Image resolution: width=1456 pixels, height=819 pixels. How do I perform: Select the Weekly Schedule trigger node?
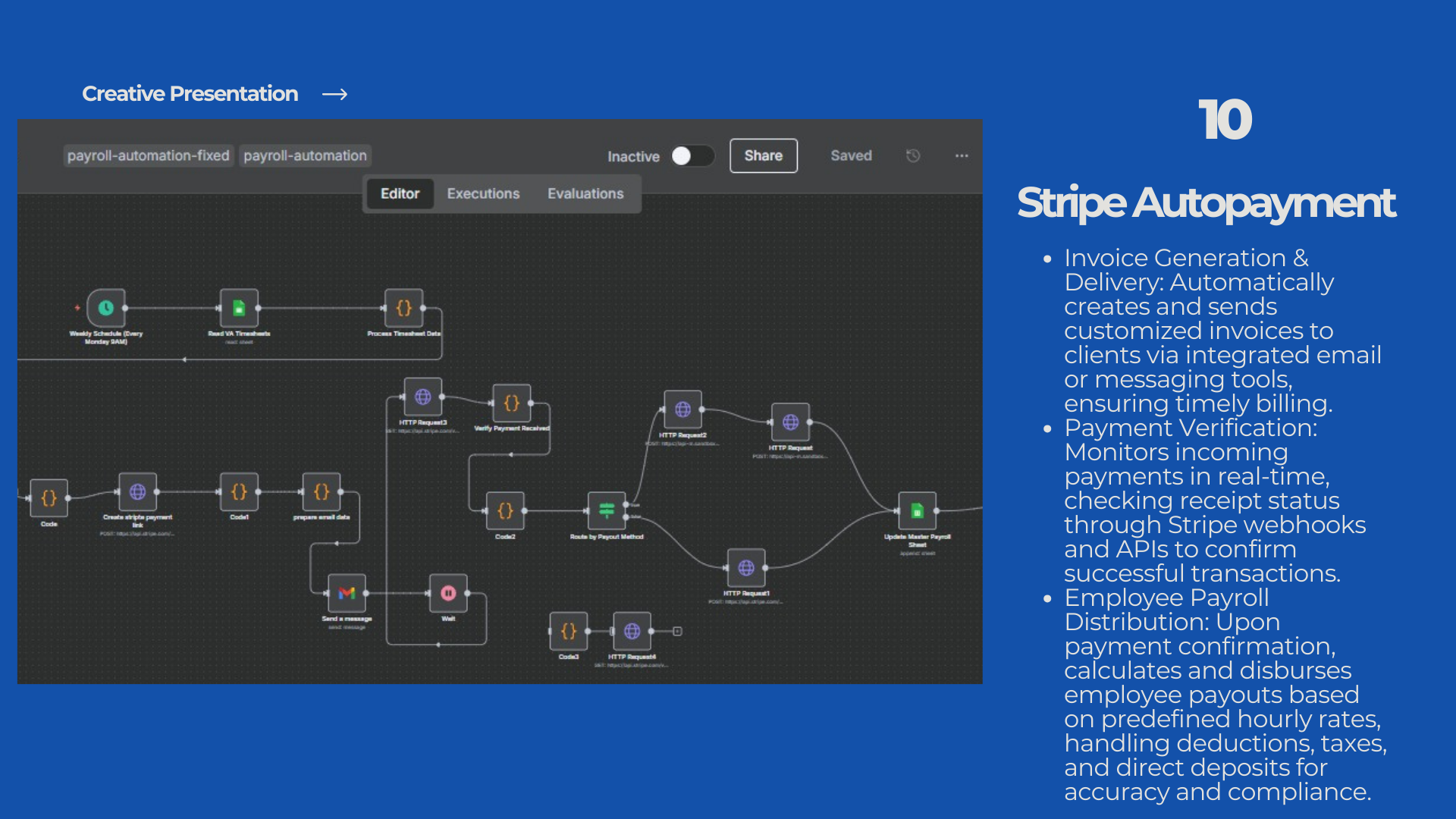coord(106,309)
